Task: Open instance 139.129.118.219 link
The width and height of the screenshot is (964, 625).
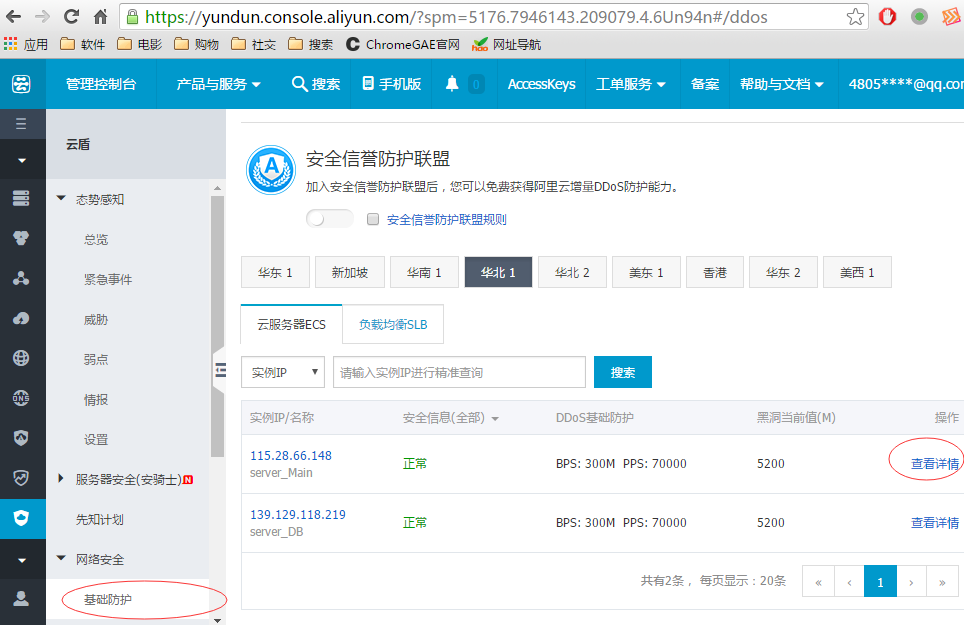Action: (298, 514)
